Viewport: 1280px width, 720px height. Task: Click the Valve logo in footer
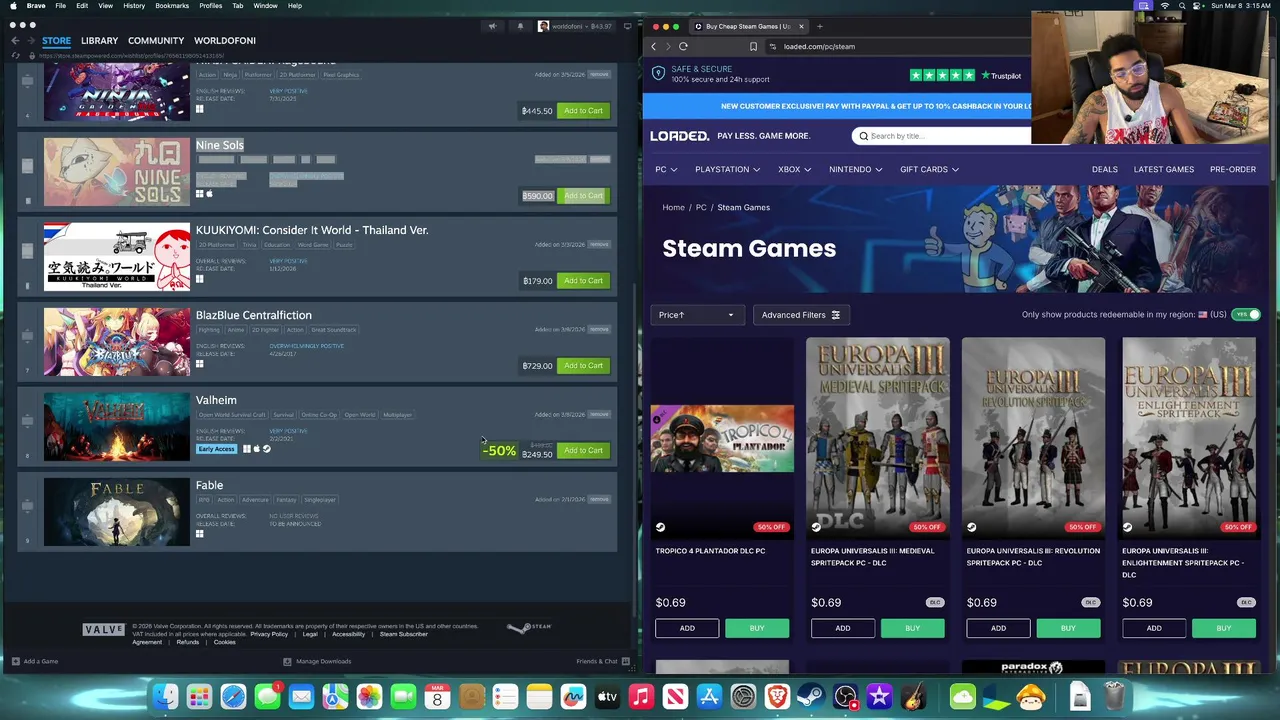(104, 629)
